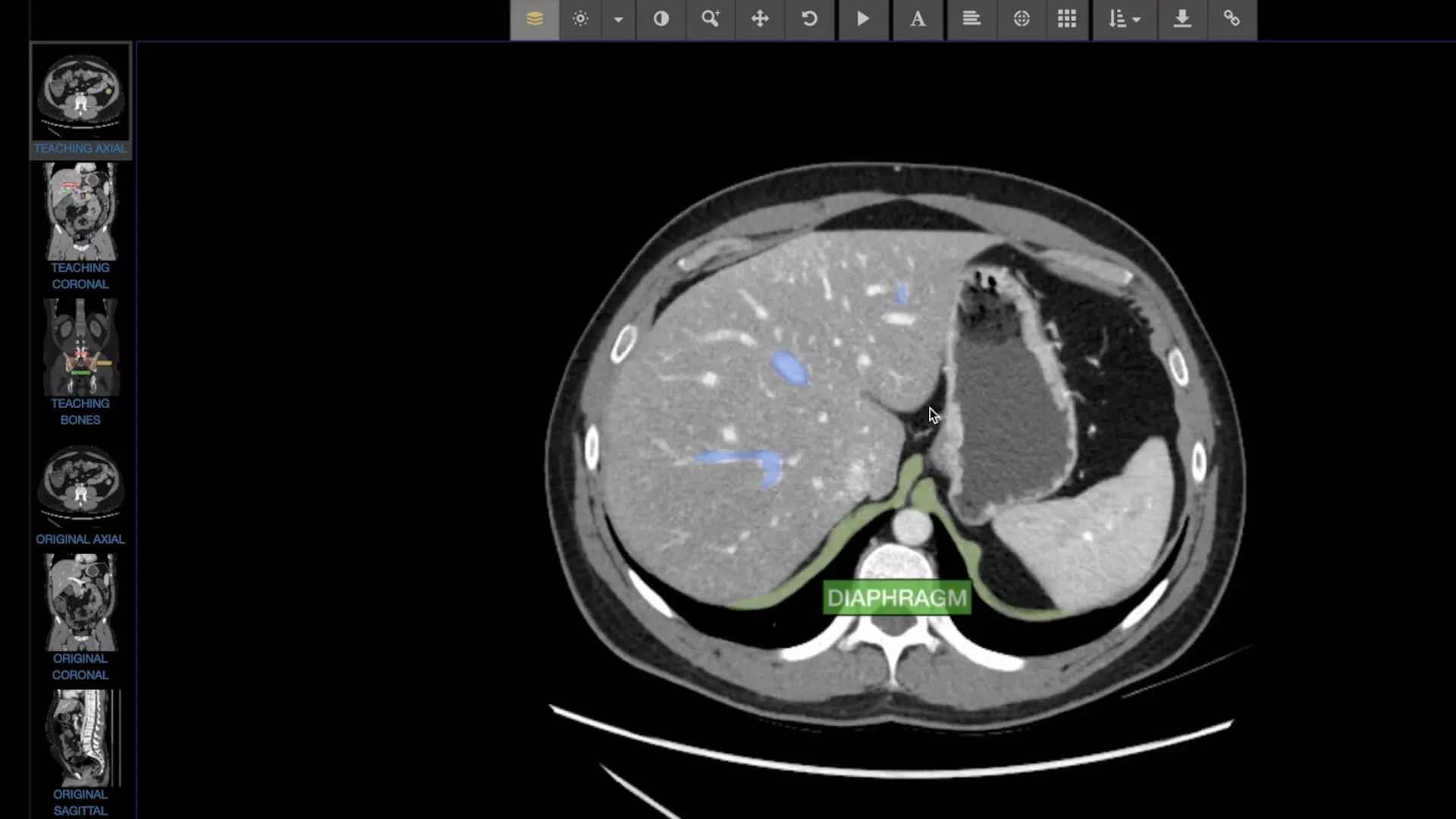This screenshot has width=1456, height=819.
Task: Expand the sort order dropdown
Action: 1125,19
